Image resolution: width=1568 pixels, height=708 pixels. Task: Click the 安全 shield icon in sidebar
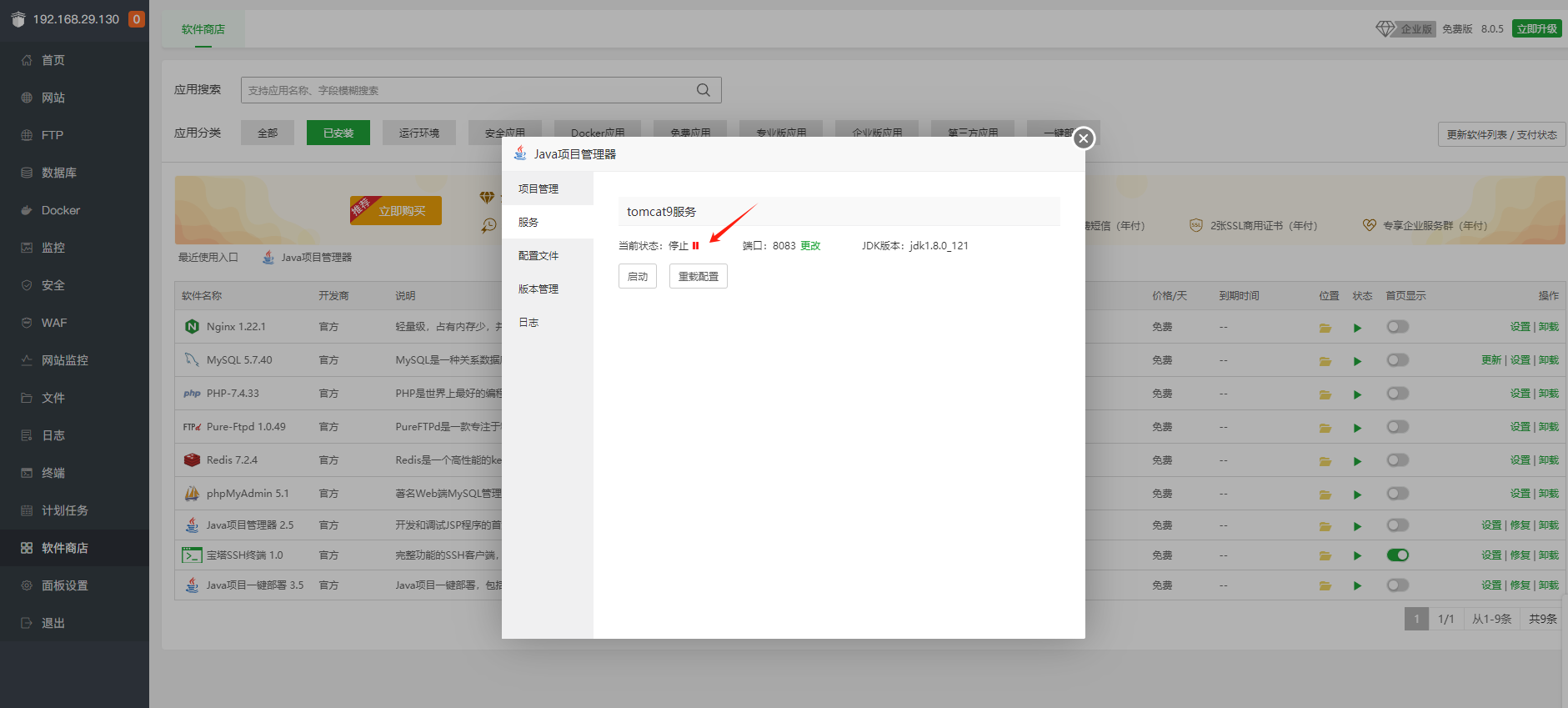pos(27,285)
